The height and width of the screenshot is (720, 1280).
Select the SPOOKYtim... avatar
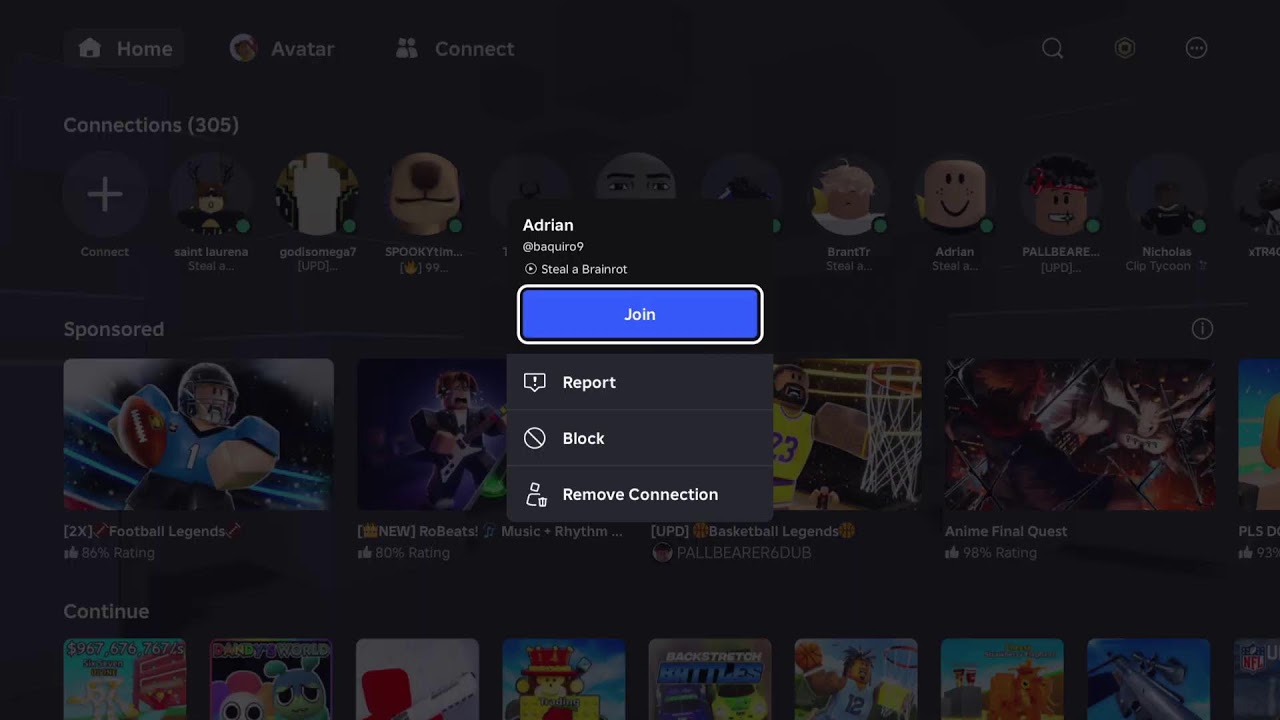424,195
